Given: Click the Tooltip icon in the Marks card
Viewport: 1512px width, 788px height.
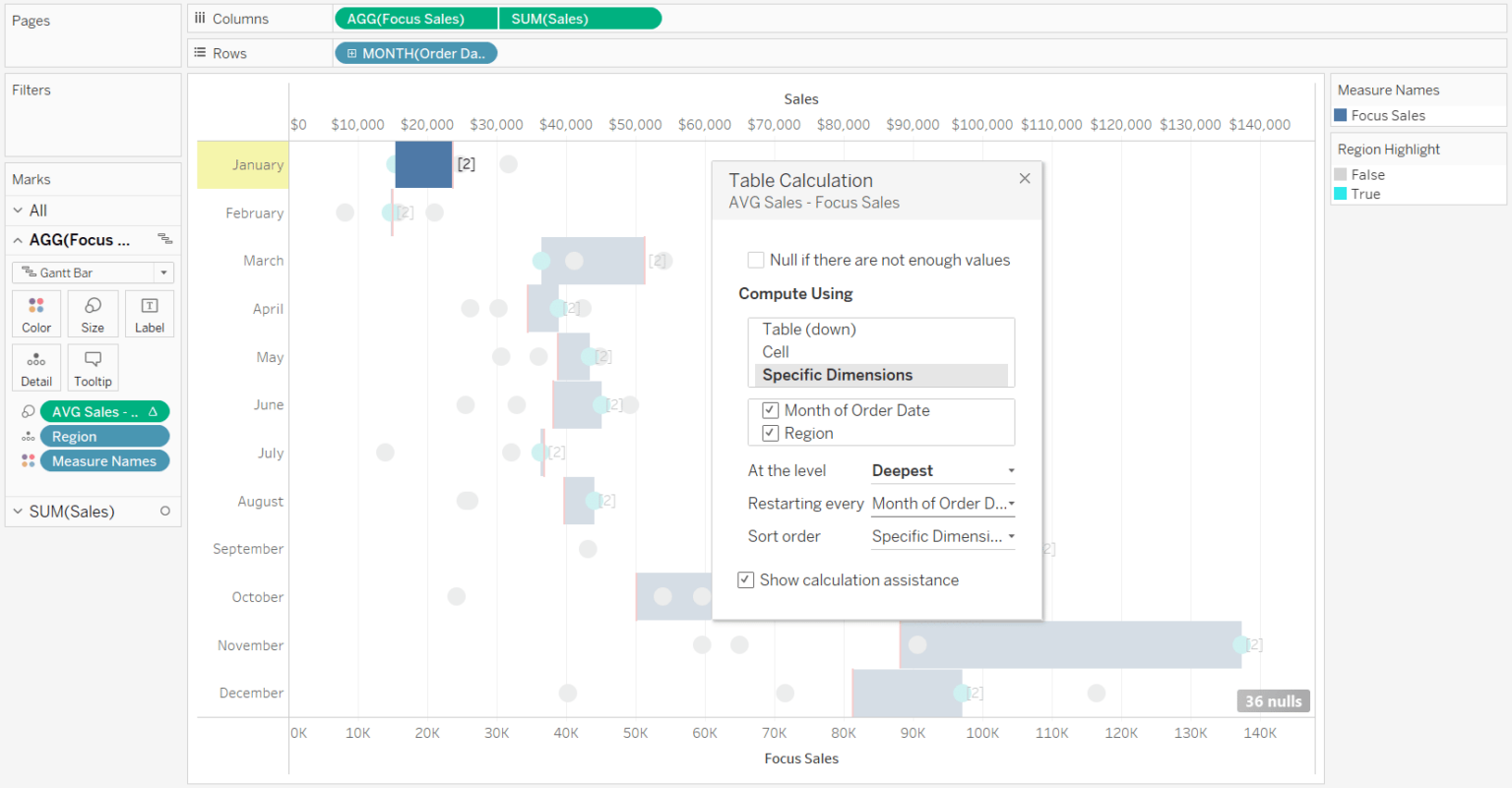Looking at the screenshot, I should click(93, 367).
